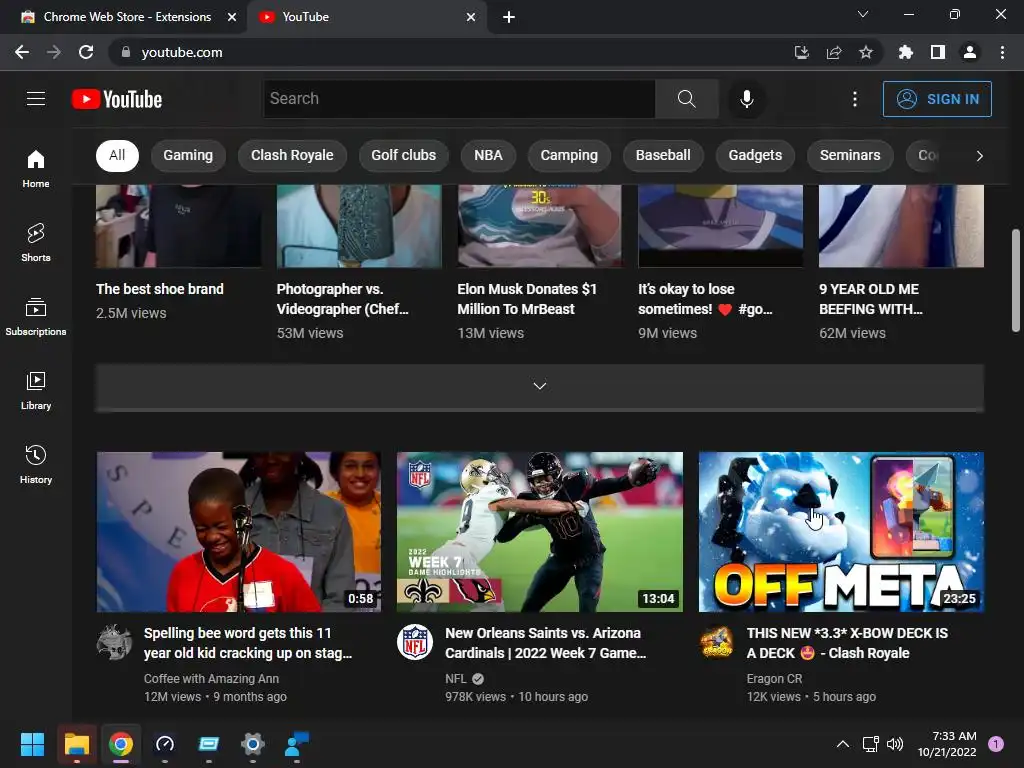Click browser back arrow
This screenshot has width=1024, height=768.
tap(22, 52)
